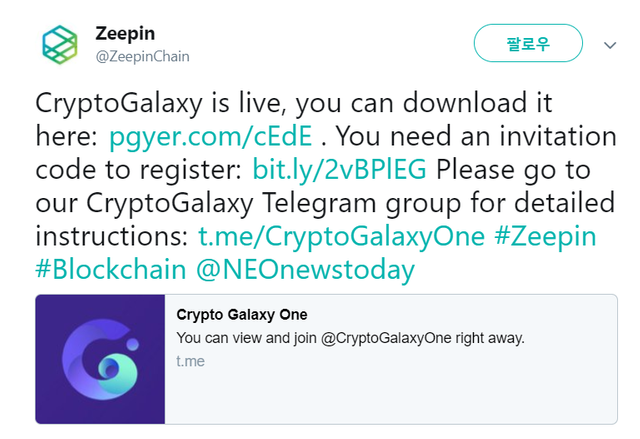Click the gray "t.me" card domain label
The image size is (640, 439).
click(x=190, y=361)
